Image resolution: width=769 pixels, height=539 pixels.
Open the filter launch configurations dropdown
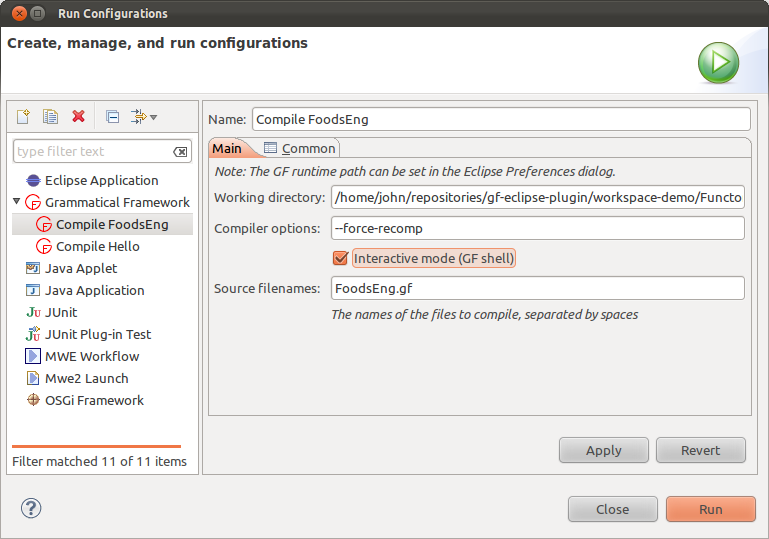pyautogui.click(x=145, y=117)
